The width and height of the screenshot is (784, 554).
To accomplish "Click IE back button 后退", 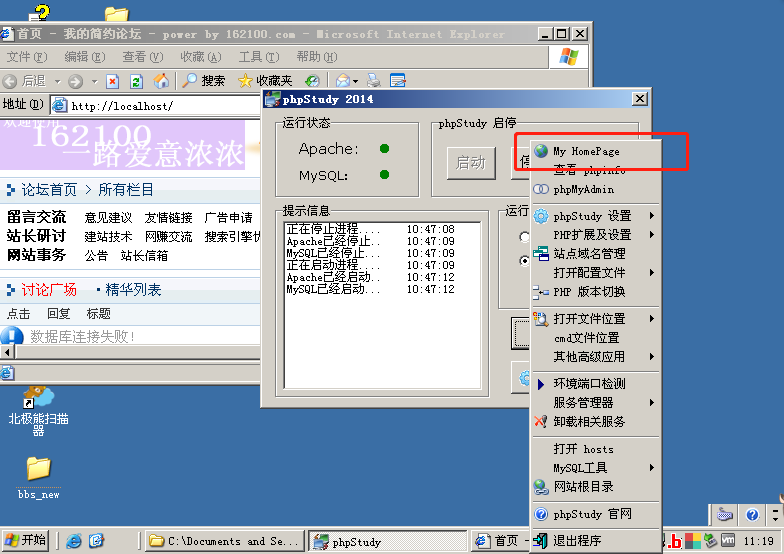I will 24,81.
